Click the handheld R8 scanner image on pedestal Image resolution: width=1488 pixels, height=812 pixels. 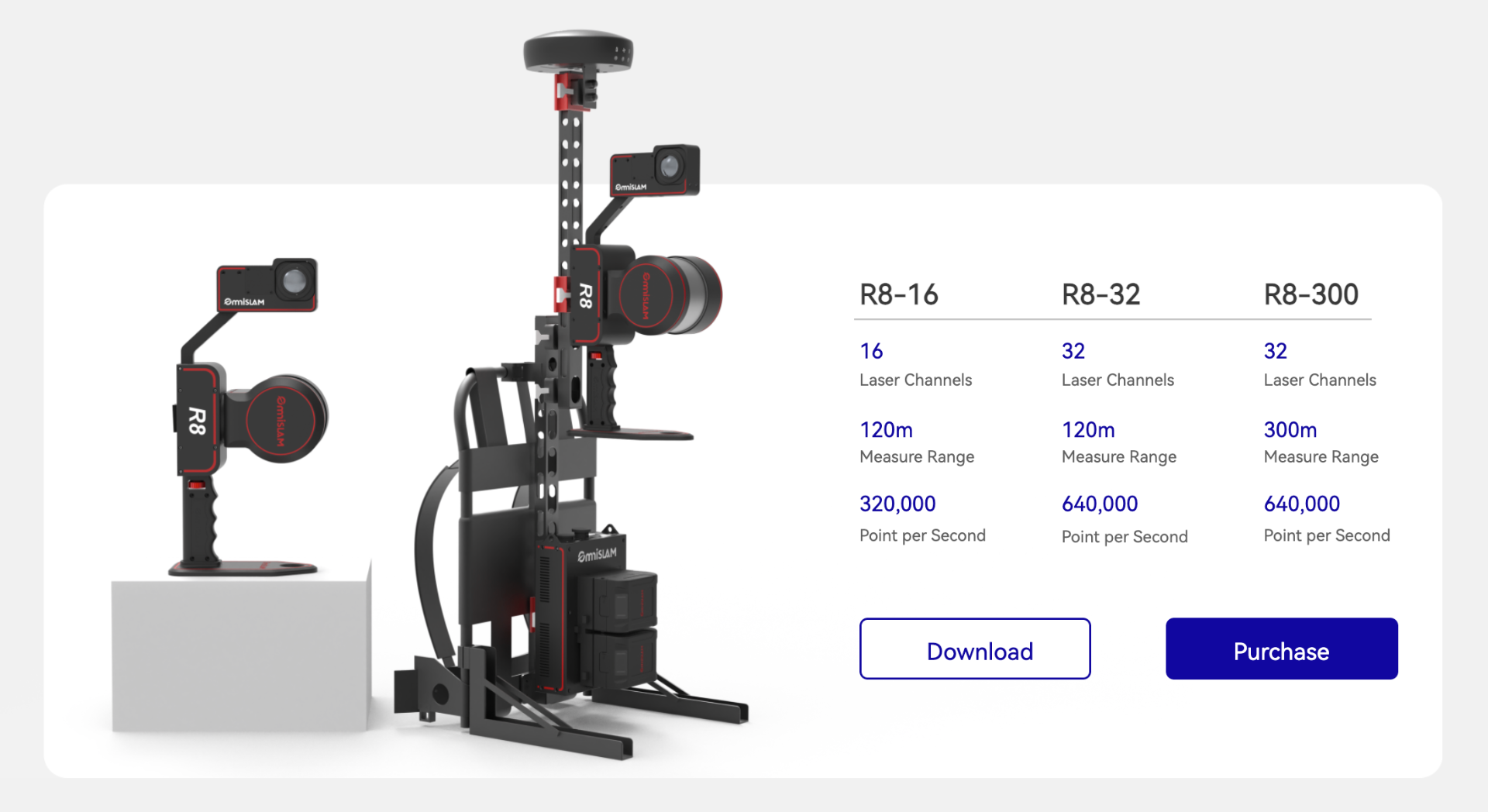click(250, 418)
